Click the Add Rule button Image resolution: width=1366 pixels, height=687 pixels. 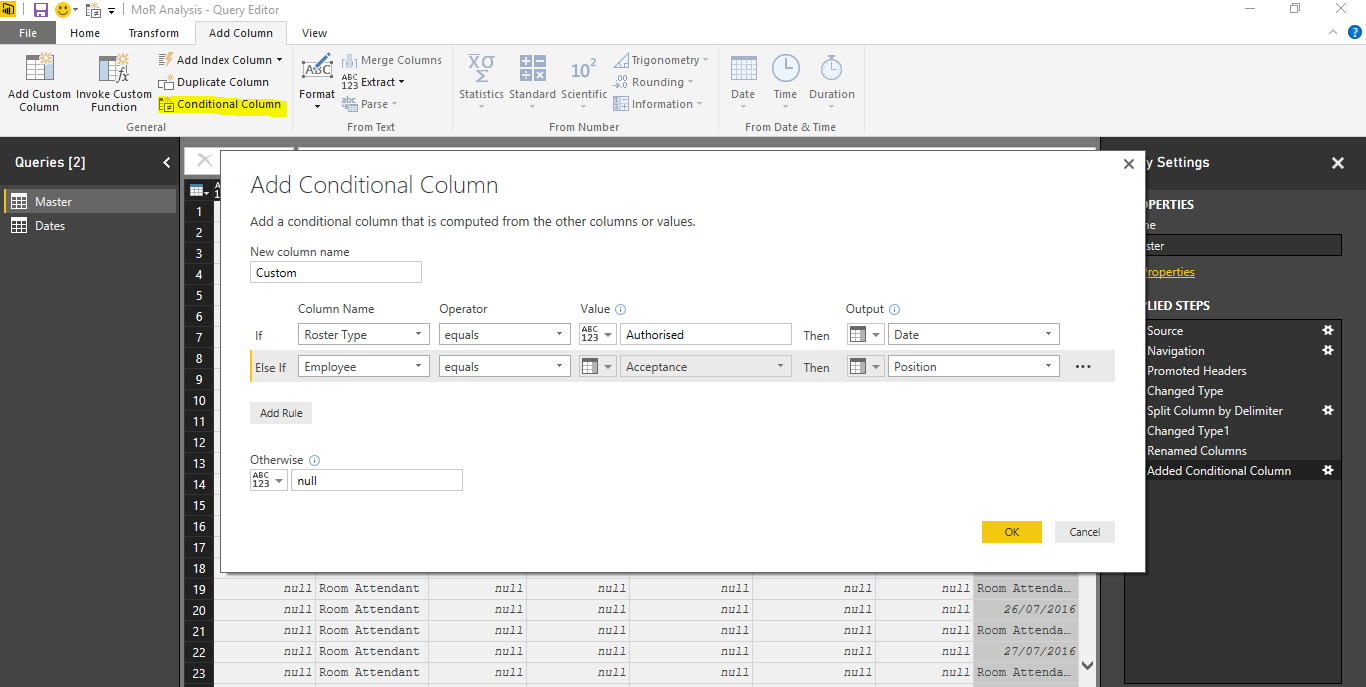click(281, 413)
